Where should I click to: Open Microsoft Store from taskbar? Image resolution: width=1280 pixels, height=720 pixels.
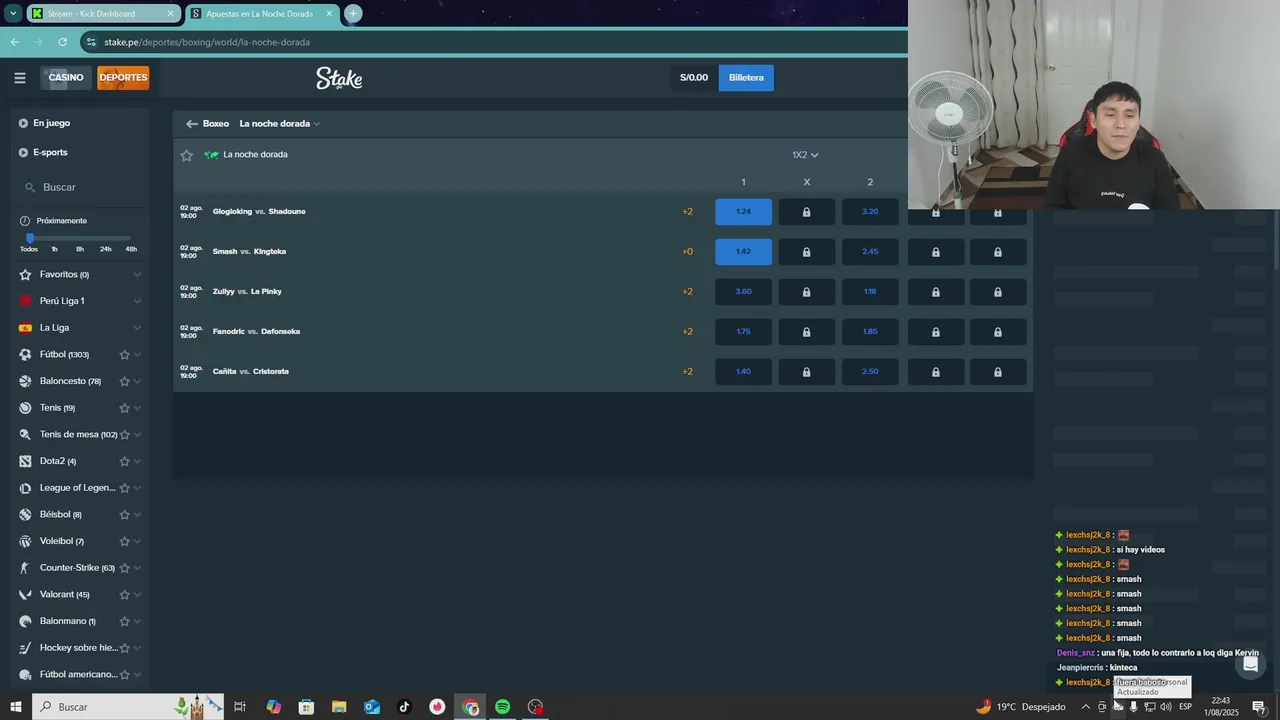pos(306,707)
